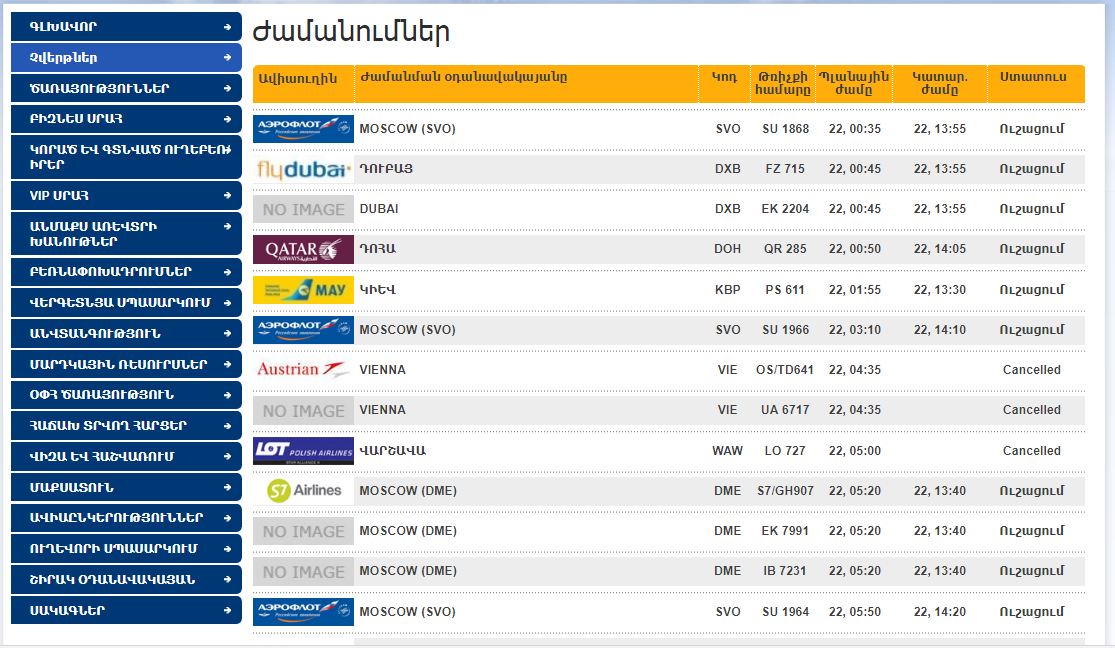Click the Aeroflot logo for flight SU 1868
This screenshot has width=1115, height=648.
303,129
